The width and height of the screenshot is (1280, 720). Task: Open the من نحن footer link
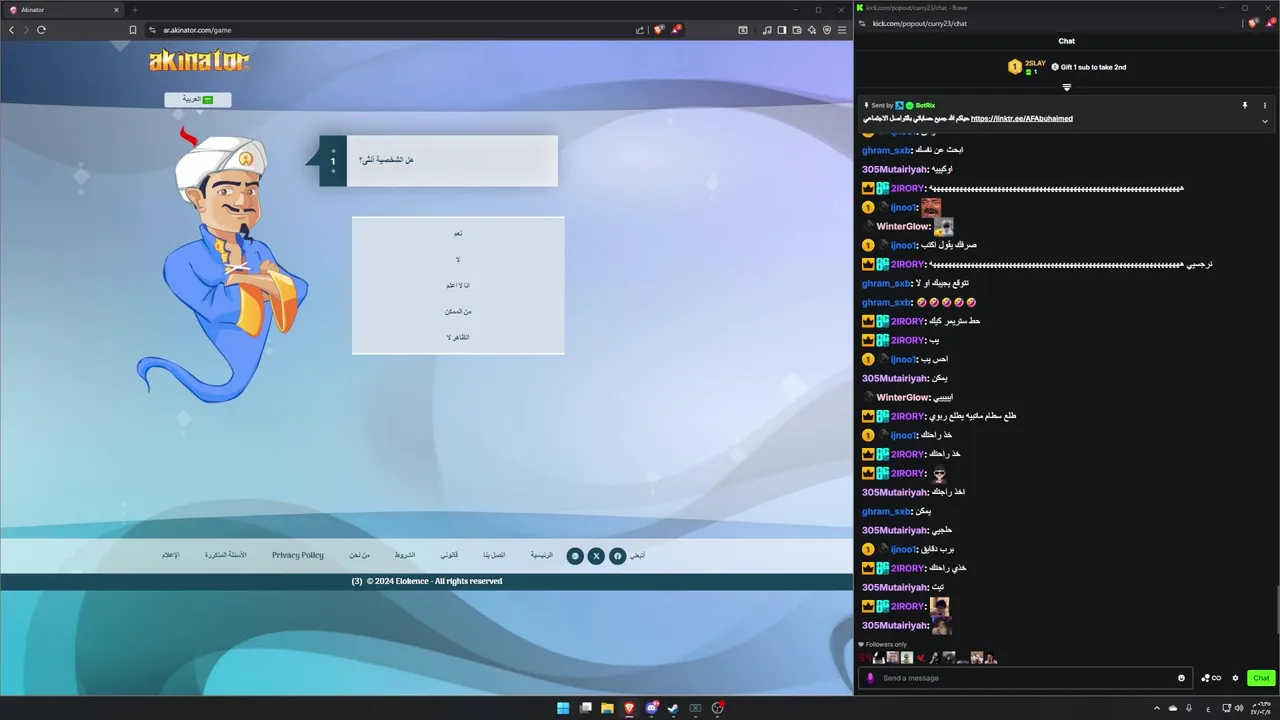[x=360, y=555]
